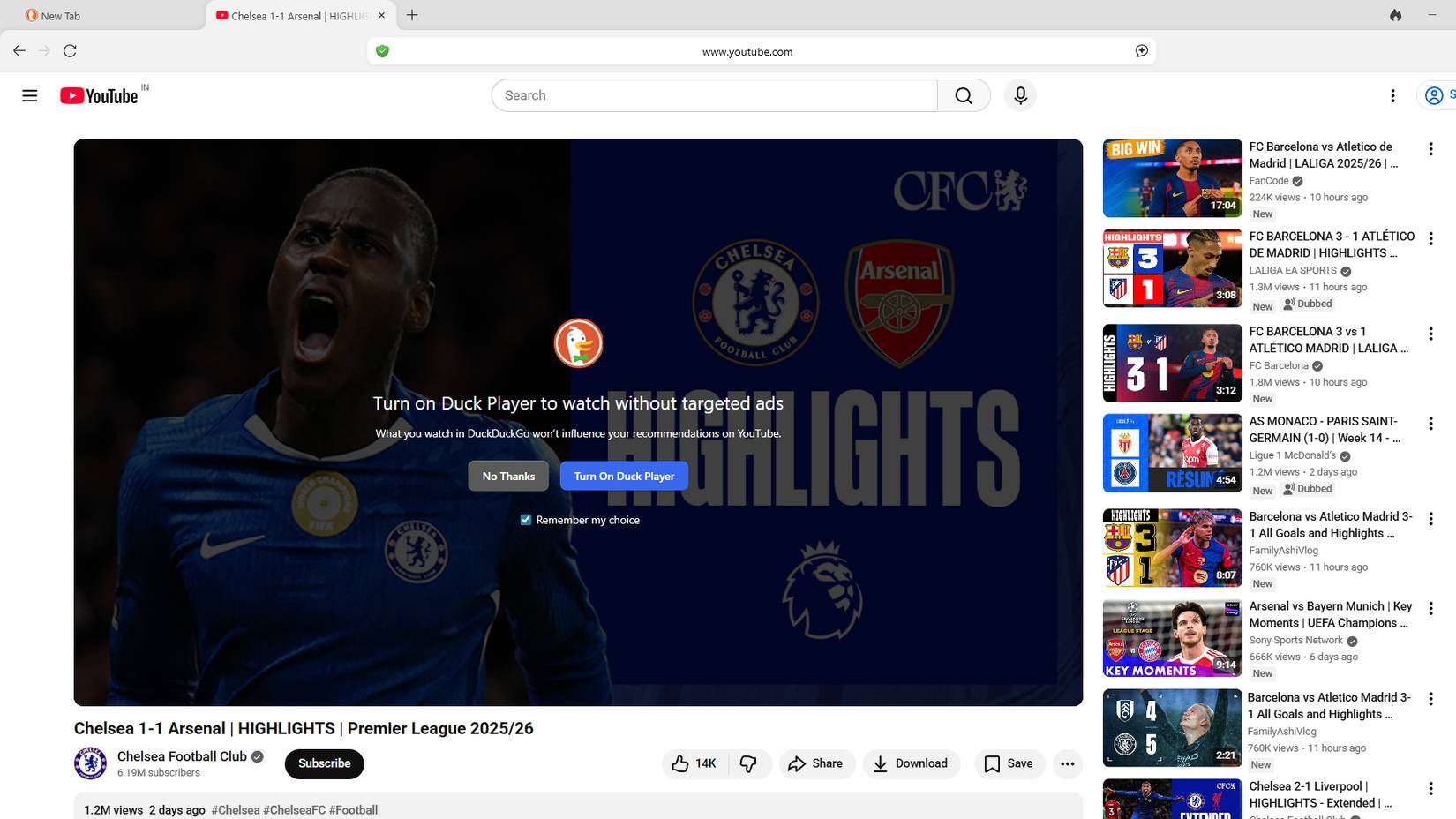Viewport: 1456px width, 819px height.
Task: Open the browser options menu on YouTube header
Action: pos(1392,94)
